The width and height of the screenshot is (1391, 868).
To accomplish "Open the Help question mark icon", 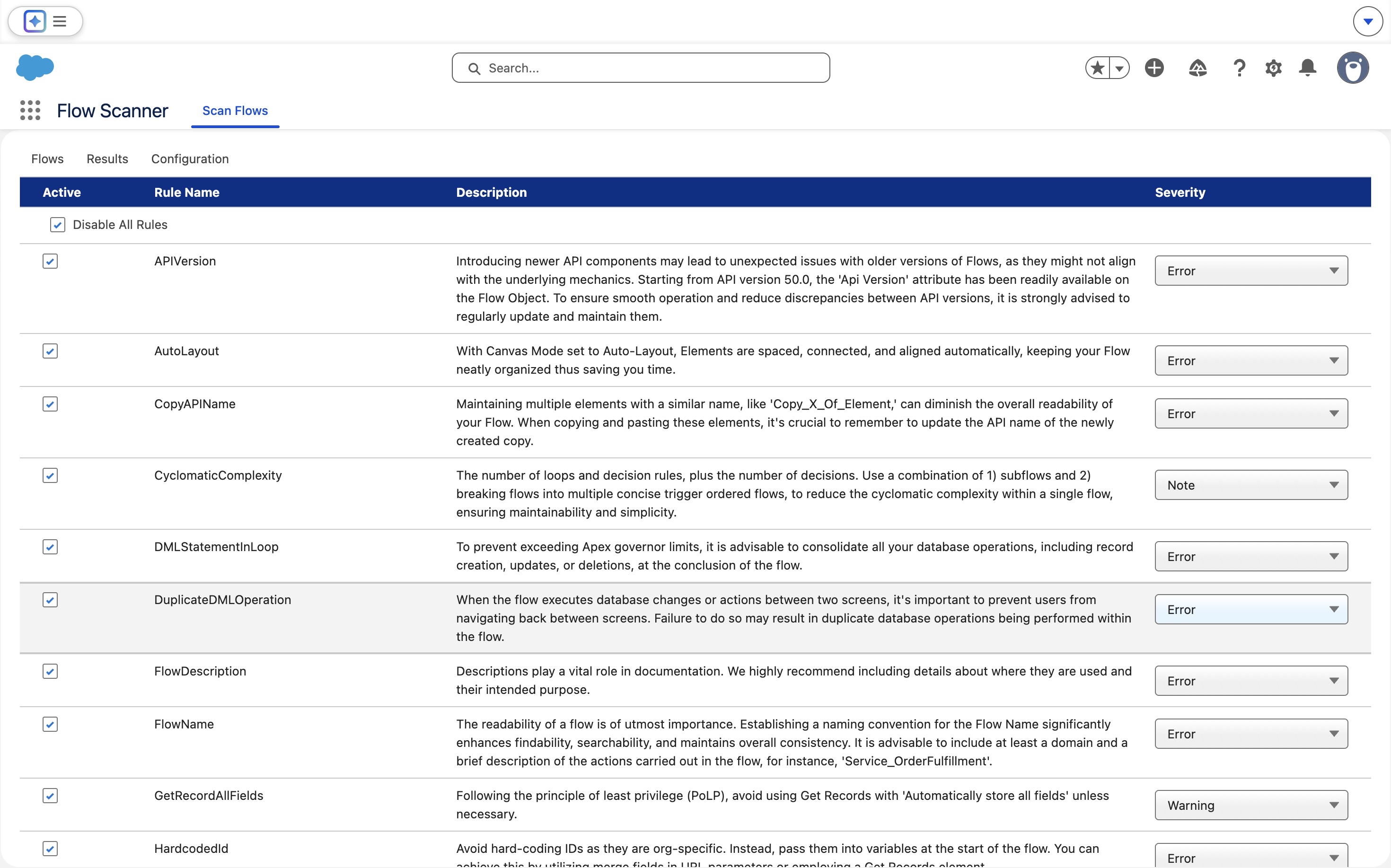I will tap(1239, 68).
